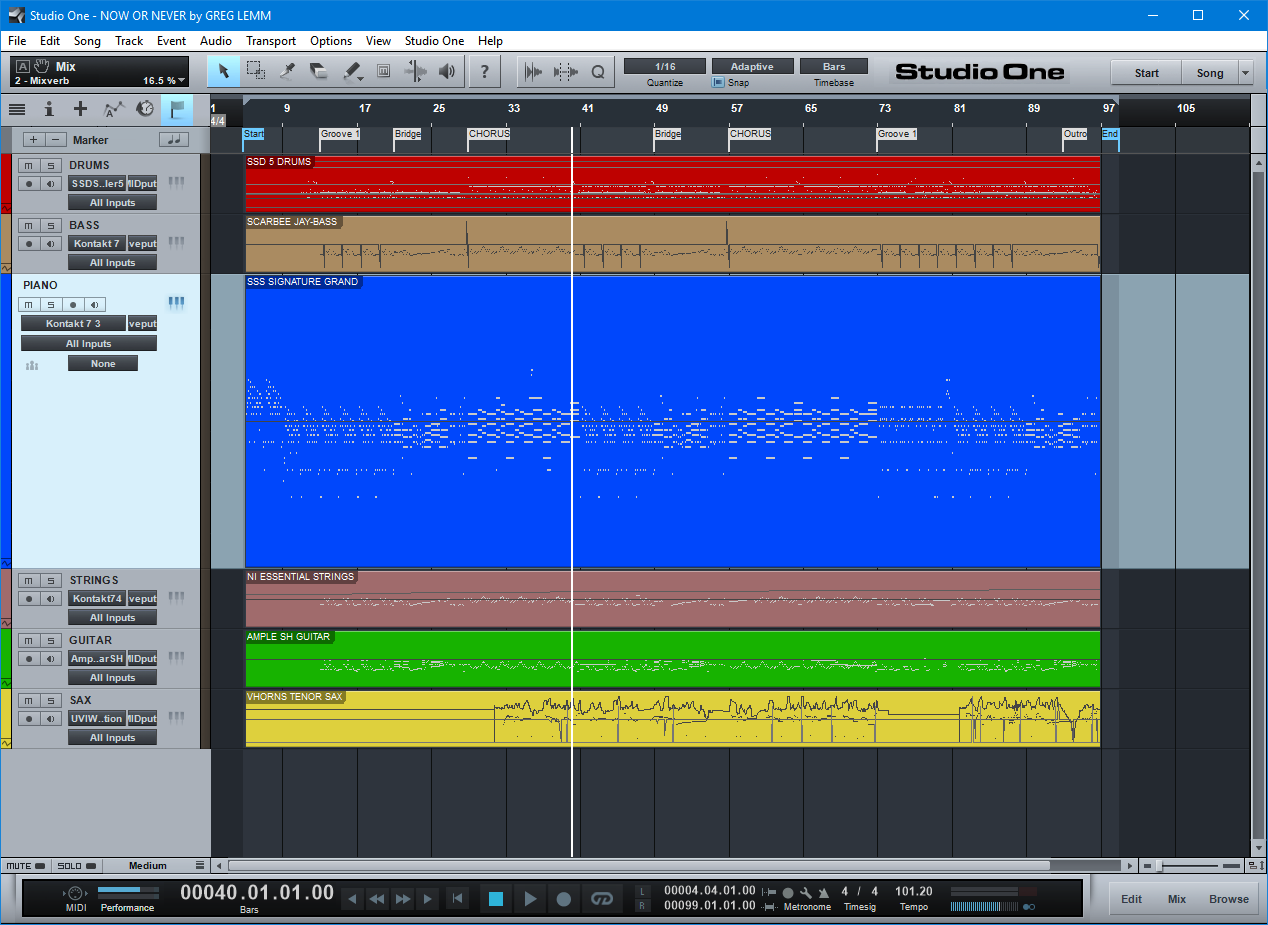Toggle monitor on the SAX track
The height and width of the screenshot is (925, 1268).
[50, 718]
